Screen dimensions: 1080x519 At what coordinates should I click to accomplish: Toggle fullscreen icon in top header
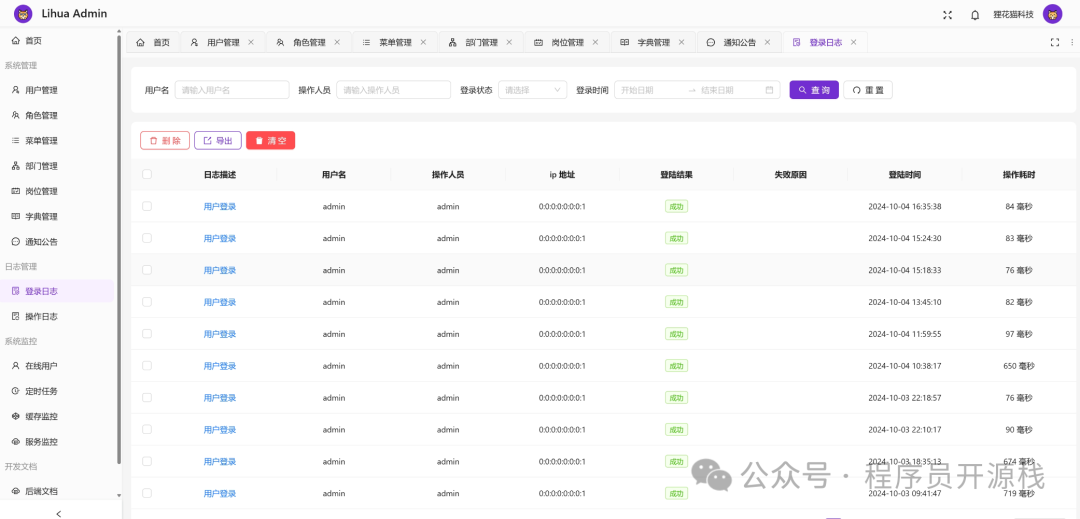tap(948, 14)
